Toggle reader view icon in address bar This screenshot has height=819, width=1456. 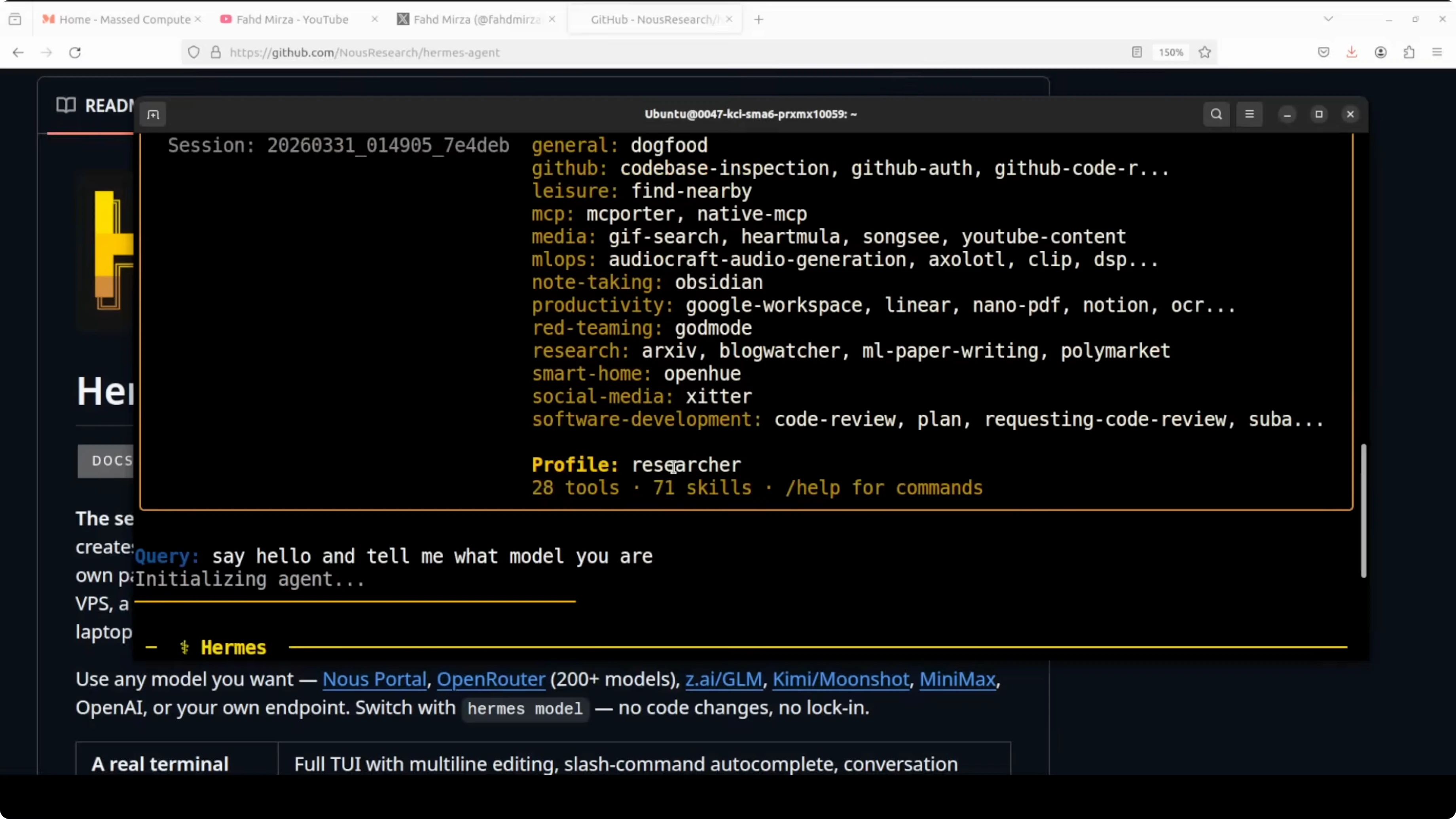[1137, 53]
